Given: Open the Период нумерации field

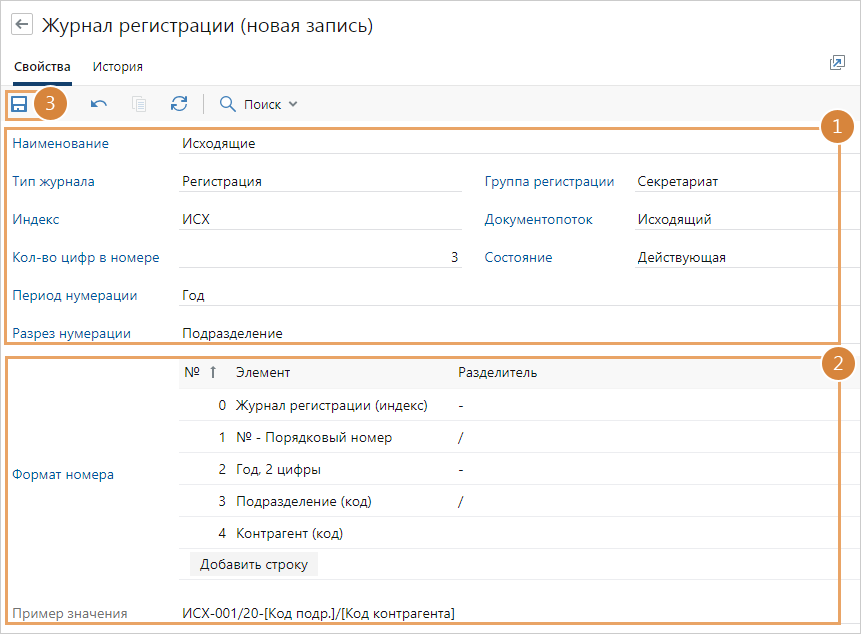Looking at the screenshot, I should tap(500, 295).
